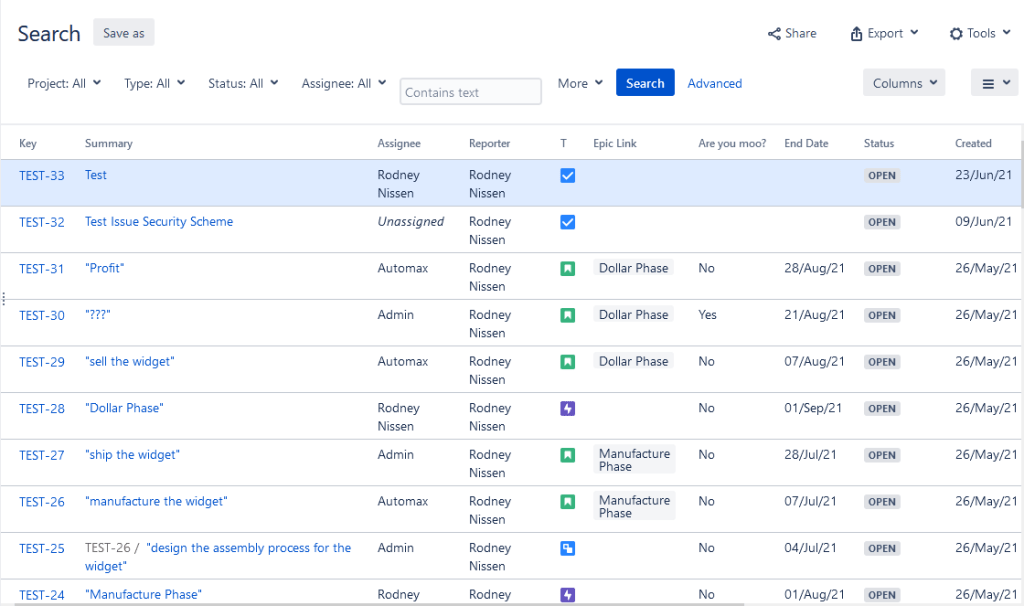Click the Dollar Phase epic label for TEST-29
This screenshot has height=606, width=1024.
(633, 361)
